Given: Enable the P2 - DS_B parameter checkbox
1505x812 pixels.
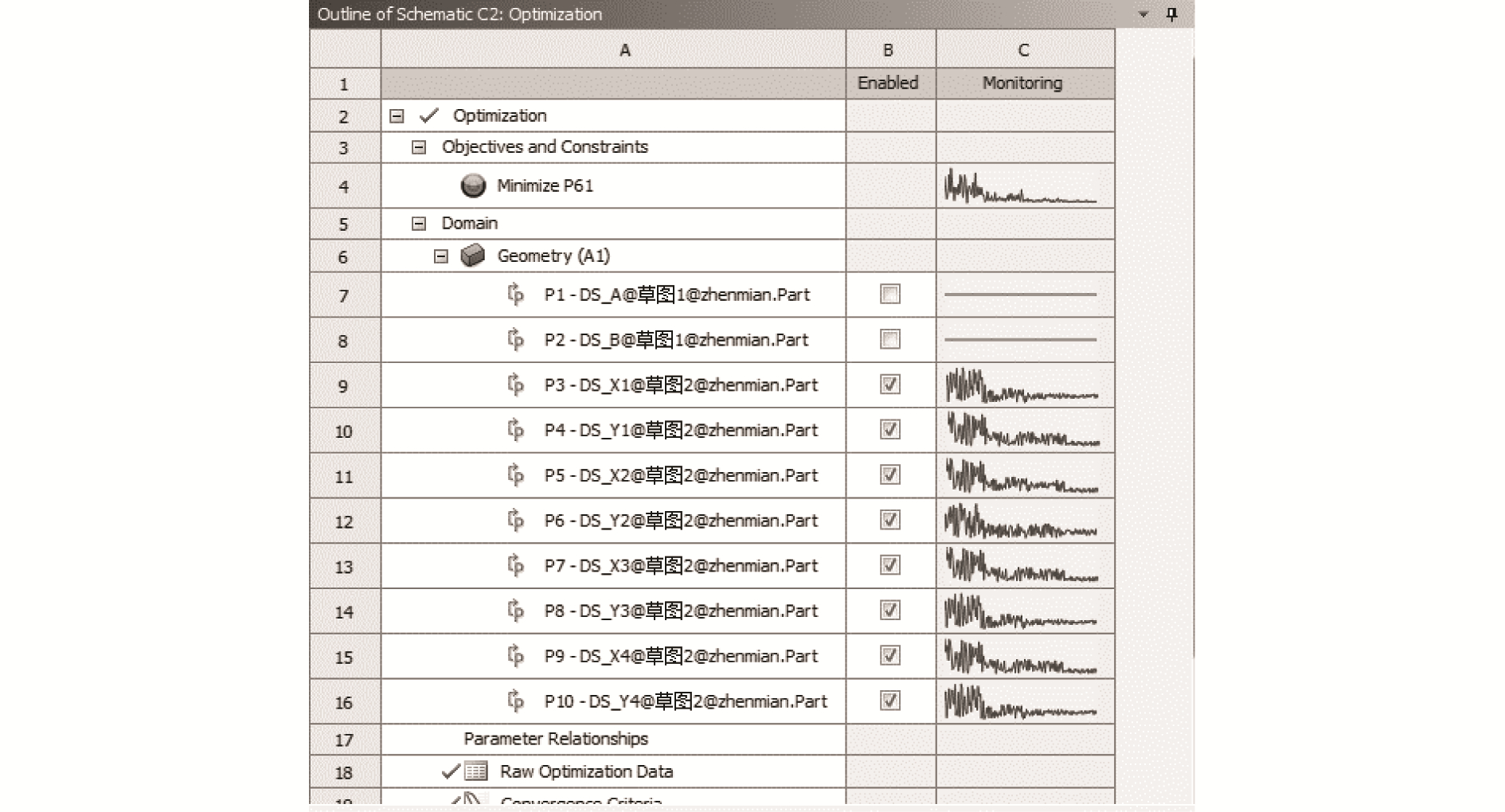Looking at the screenshot, I should pos(889,340).
